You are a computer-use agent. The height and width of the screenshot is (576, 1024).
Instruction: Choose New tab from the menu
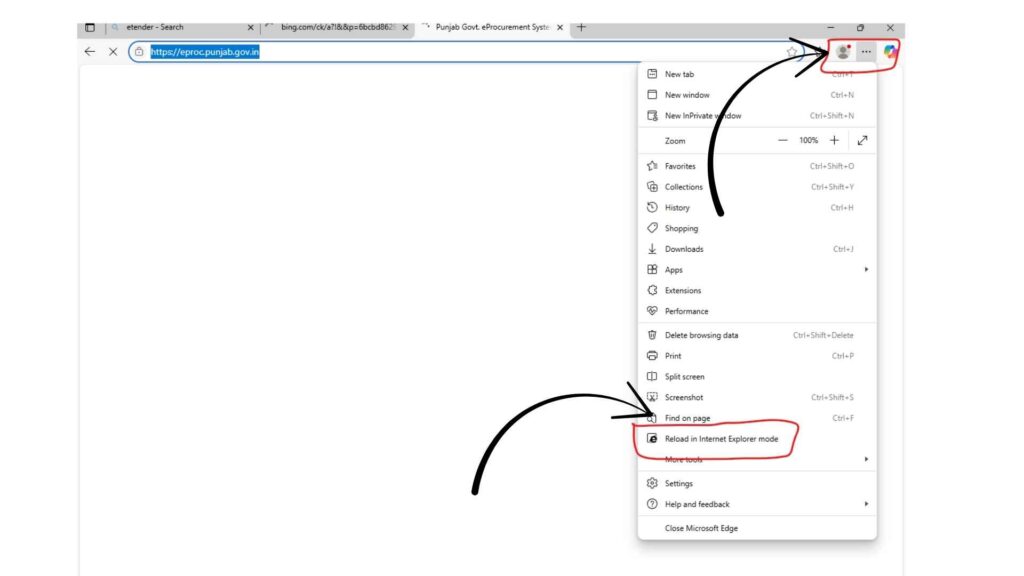point(757,74)
